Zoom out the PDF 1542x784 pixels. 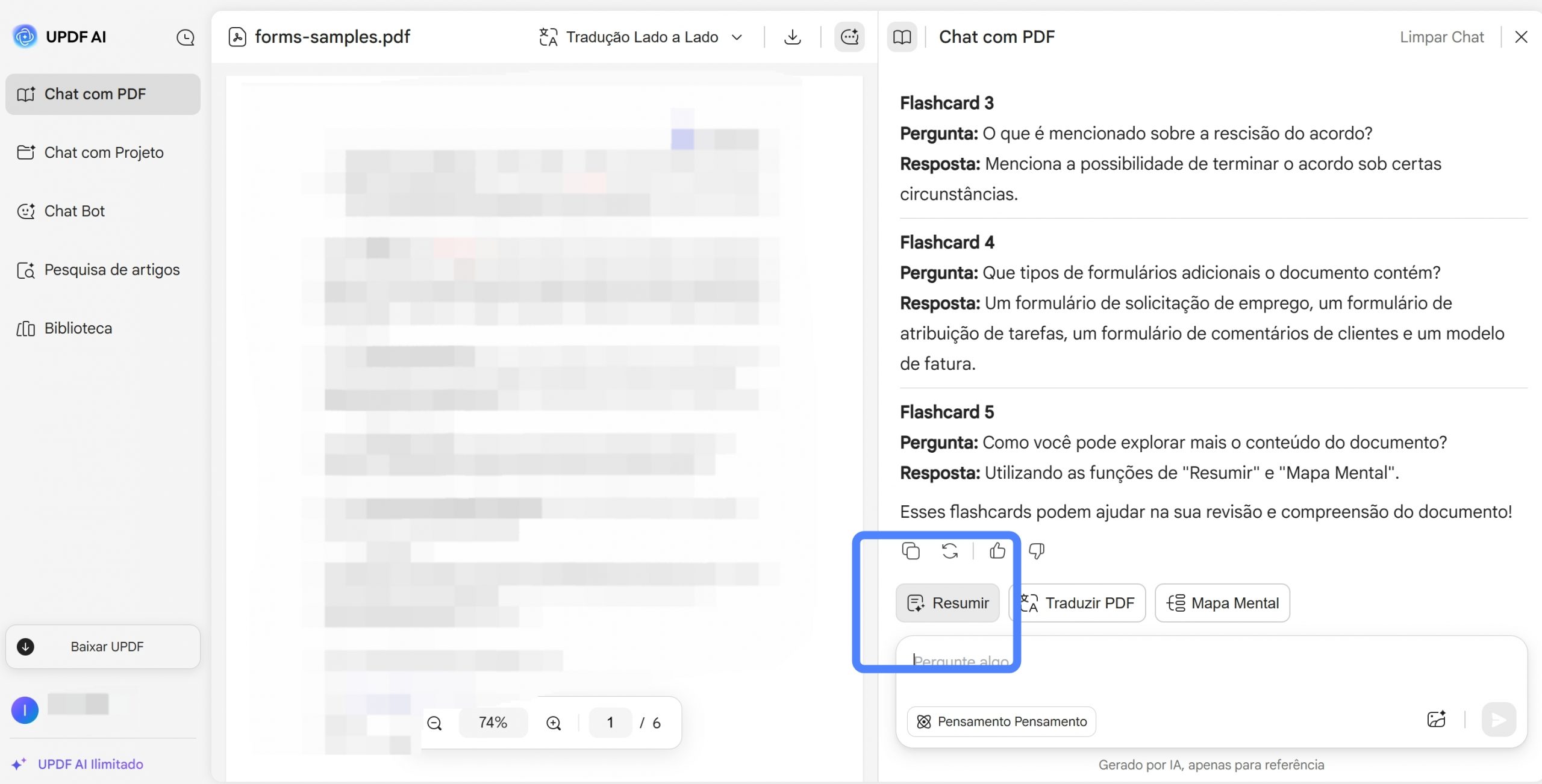pos(434,723)
